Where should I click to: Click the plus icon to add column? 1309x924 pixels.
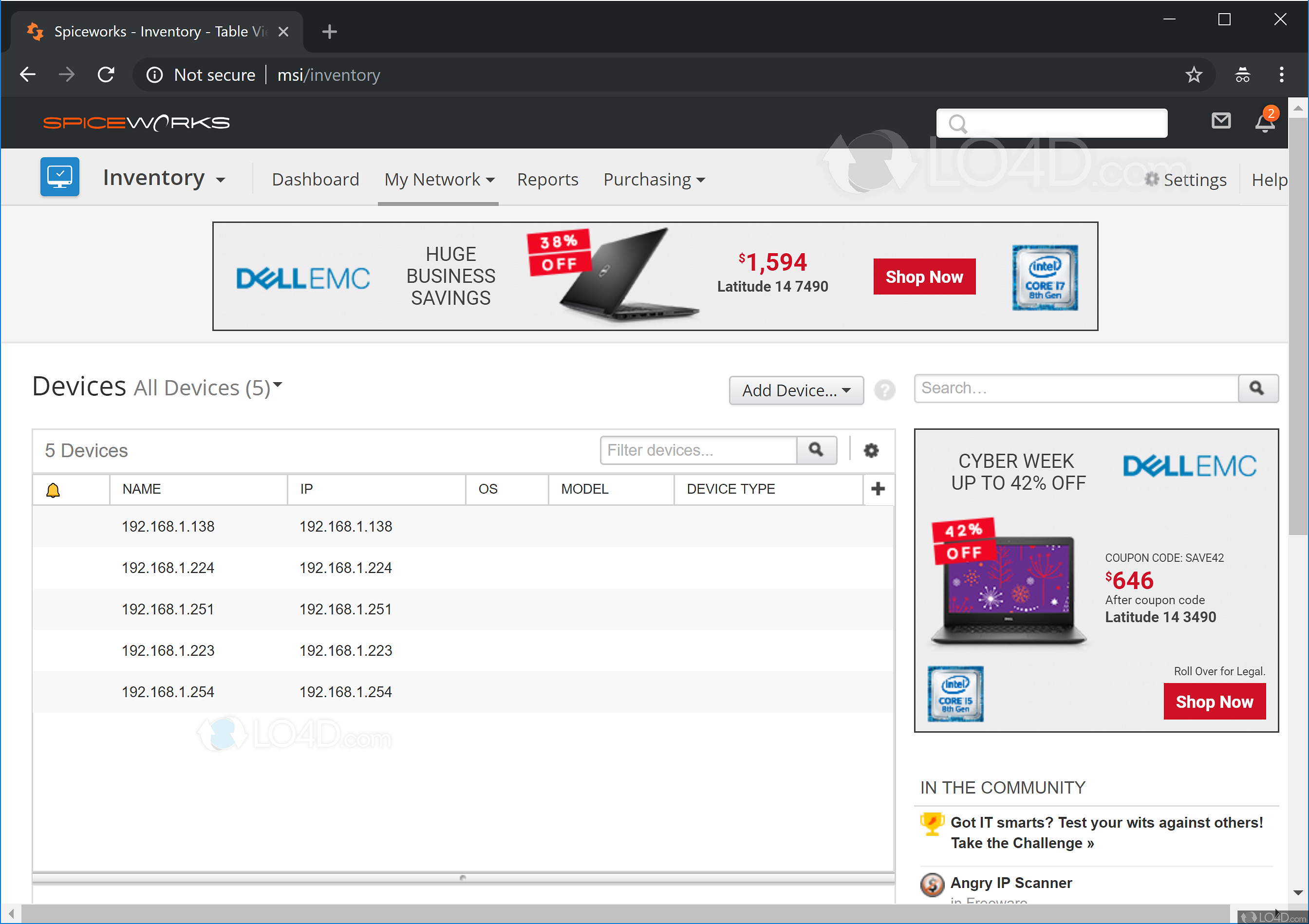pyautogui.click(x=878, y=488)
